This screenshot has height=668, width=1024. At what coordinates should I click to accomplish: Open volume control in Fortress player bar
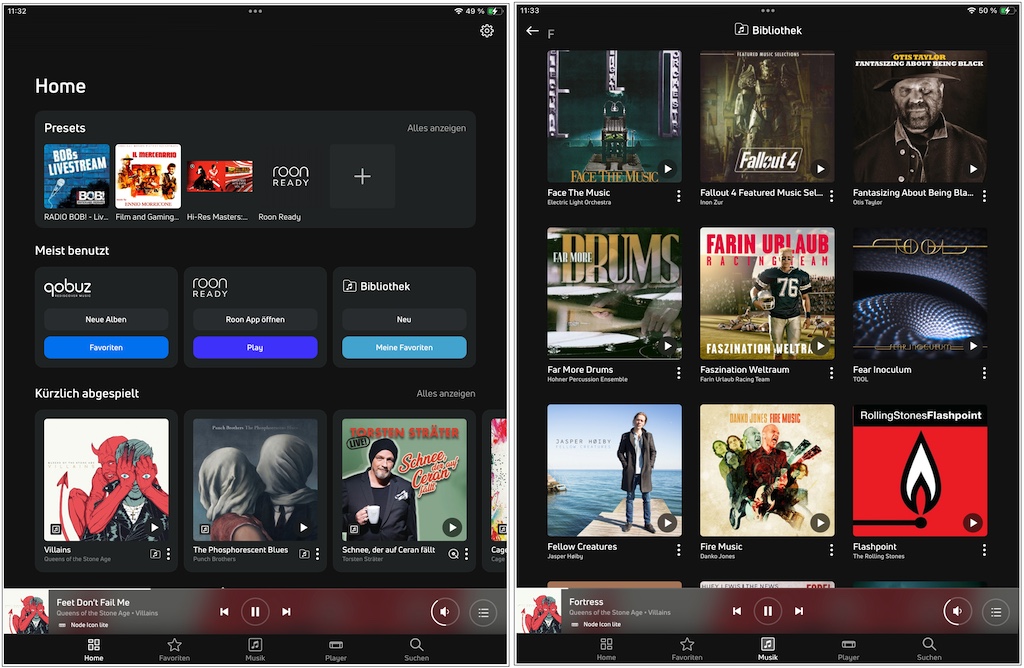coord(957,611)
